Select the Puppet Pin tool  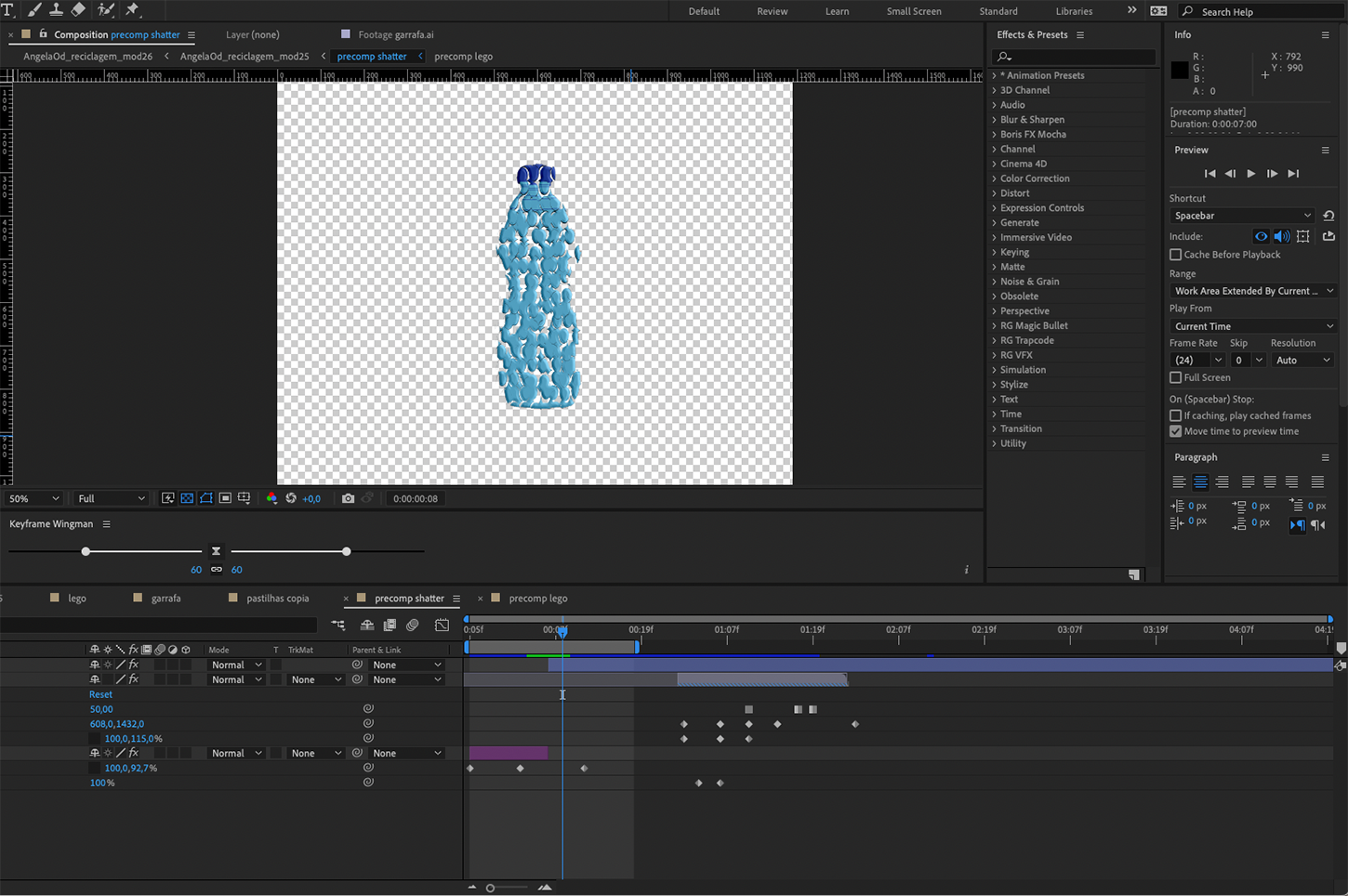132,9
